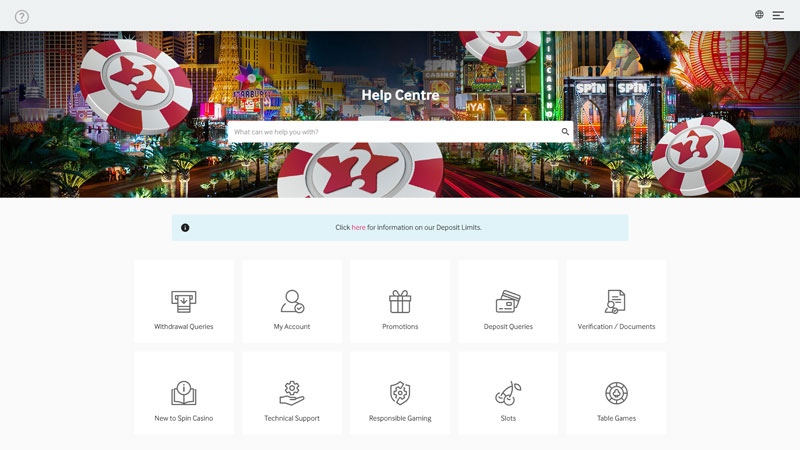The image size is (800, 450).
Task: Select the Promotions gift box icon
Action: pos(400,301)
